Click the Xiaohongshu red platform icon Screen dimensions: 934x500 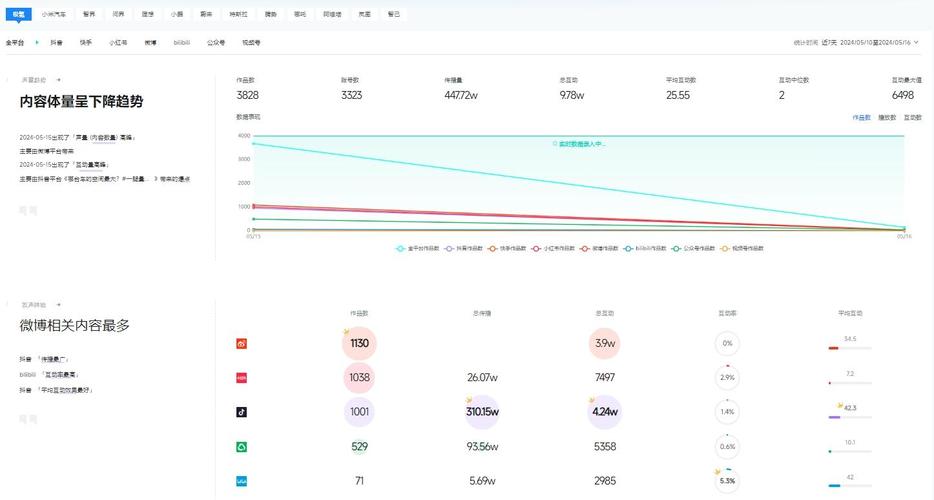point(241,378)
